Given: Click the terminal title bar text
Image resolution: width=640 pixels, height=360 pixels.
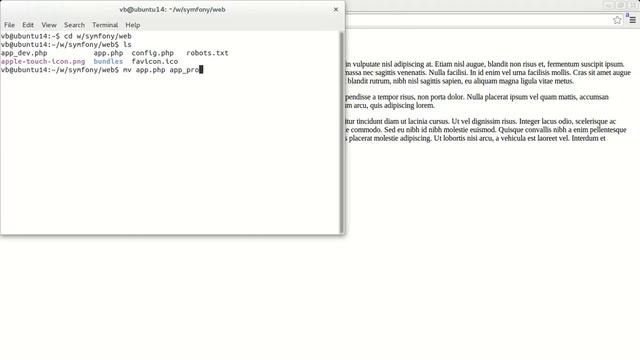Looking at the screenshot, I should pos(172,9).
